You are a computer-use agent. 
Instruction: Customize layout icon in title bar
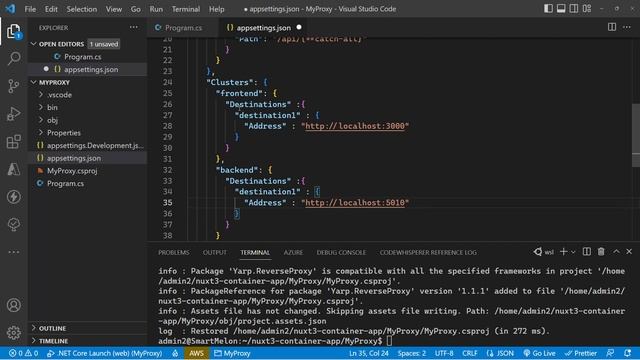(587, 9)
